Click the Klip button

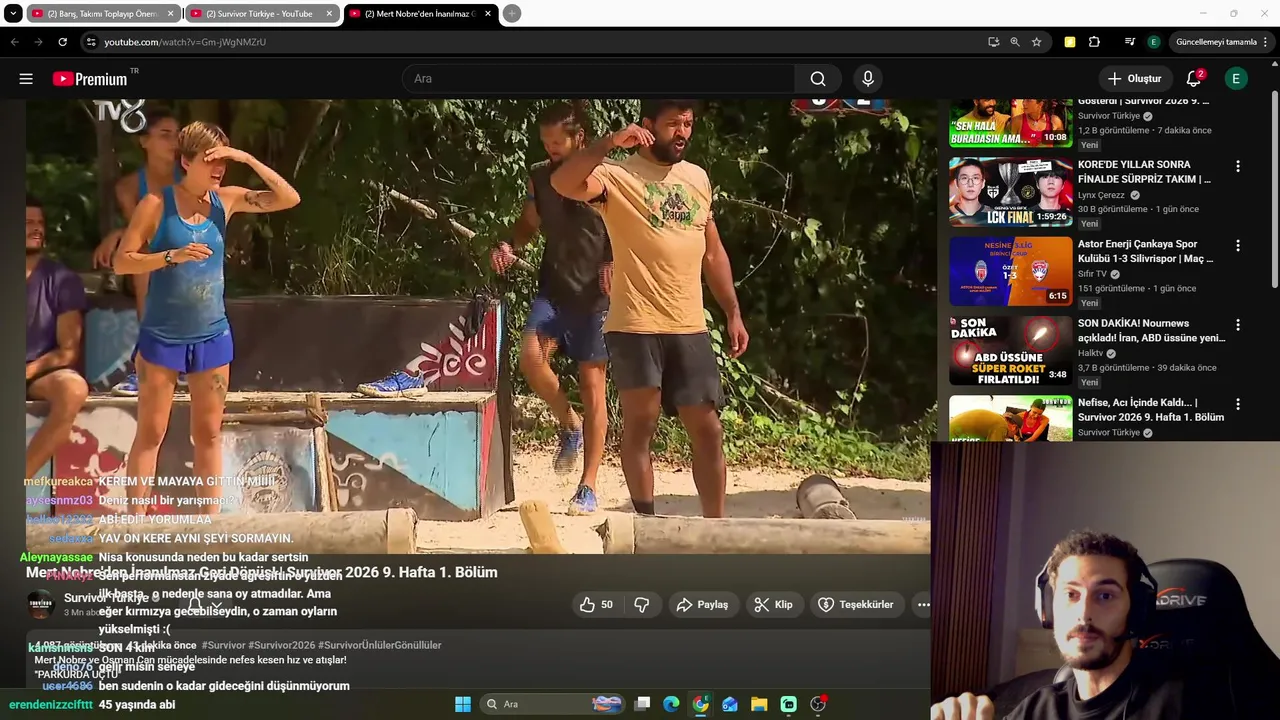pyautogui.click(x=773, y=604)
